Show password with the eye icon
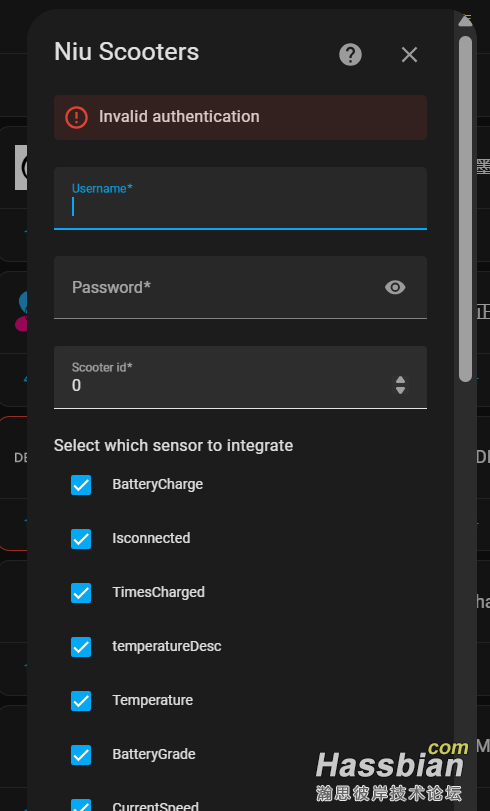 (395, 287)
